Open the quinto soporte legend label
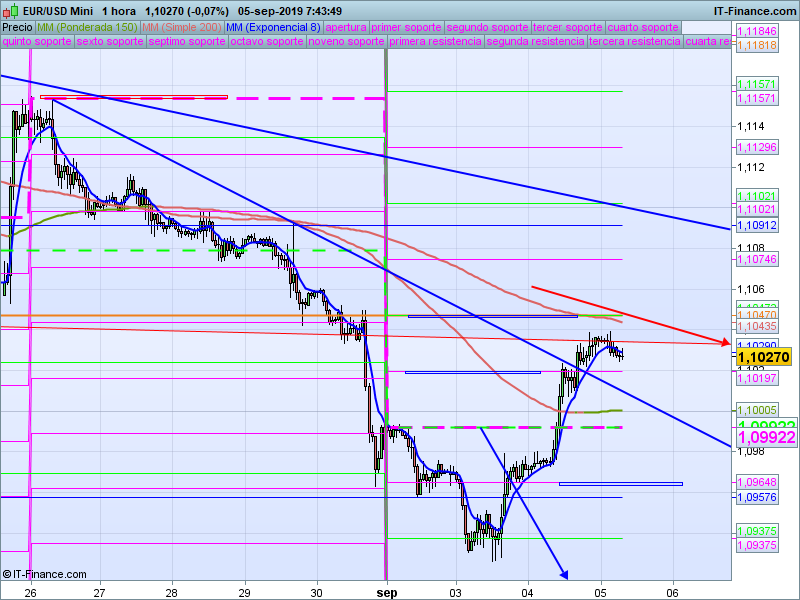The height and width of the screenshot is (600, 800). [37, 42]
